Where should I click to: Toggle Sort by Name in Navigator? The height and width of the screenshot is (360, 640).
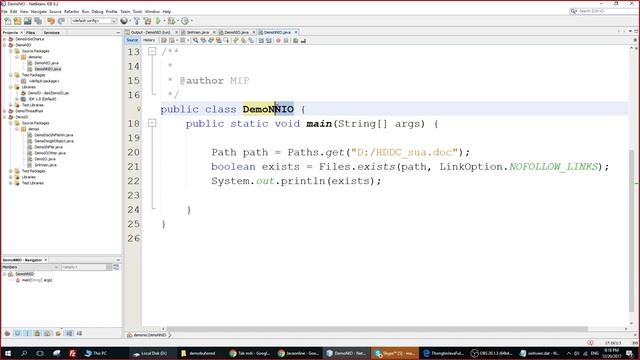(x=69, y=333)
